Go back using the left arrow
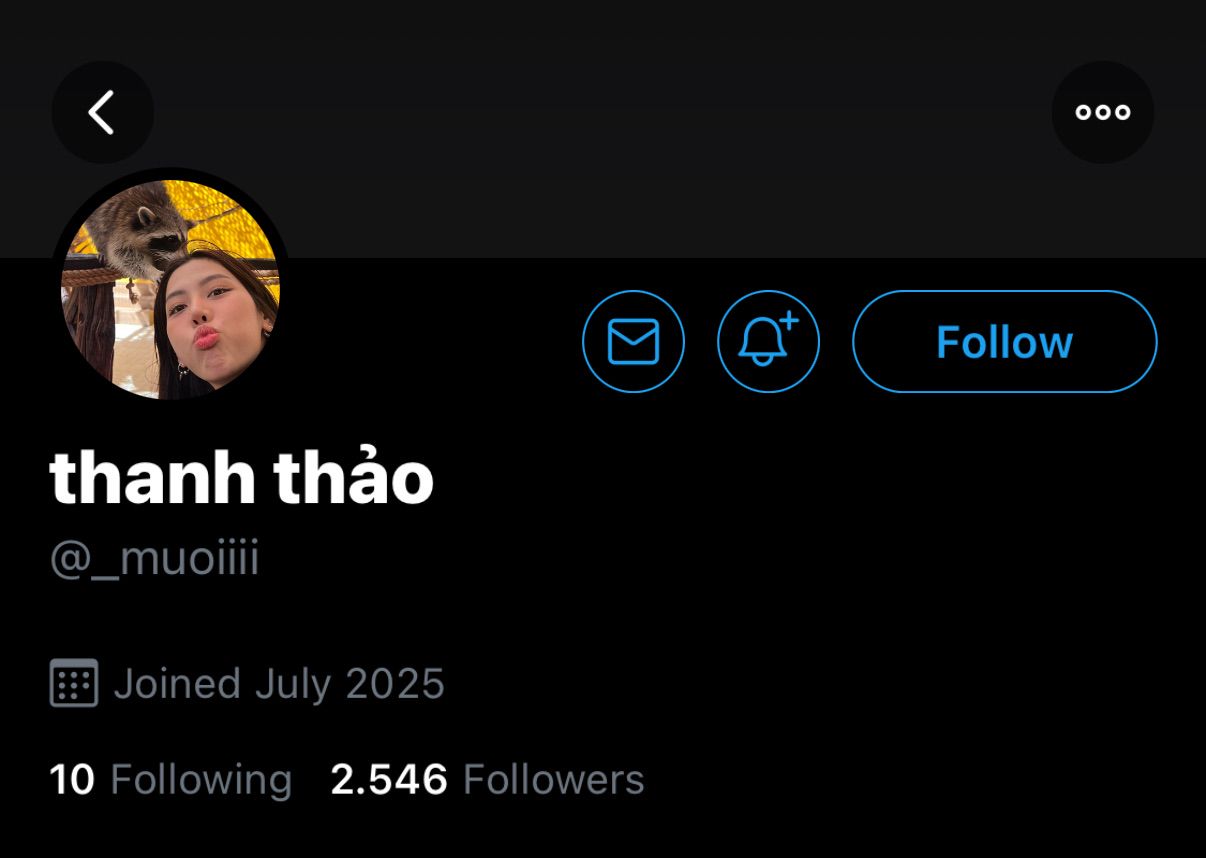Viewport: 1206px width, 858px height. pos(102,112)
